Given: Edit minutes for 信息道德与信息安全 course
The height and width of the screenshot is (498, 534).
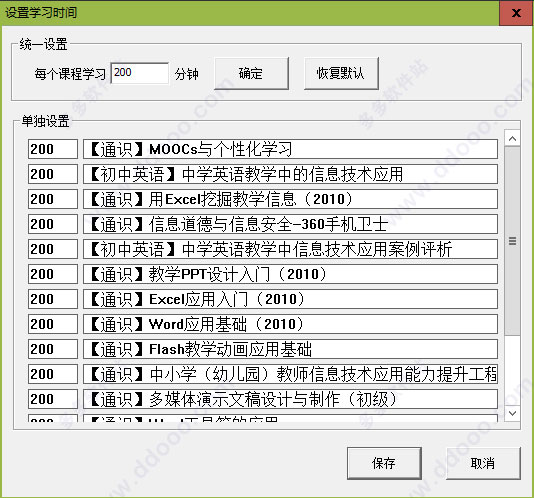Looking at the screenshot, I should (53, 224).
